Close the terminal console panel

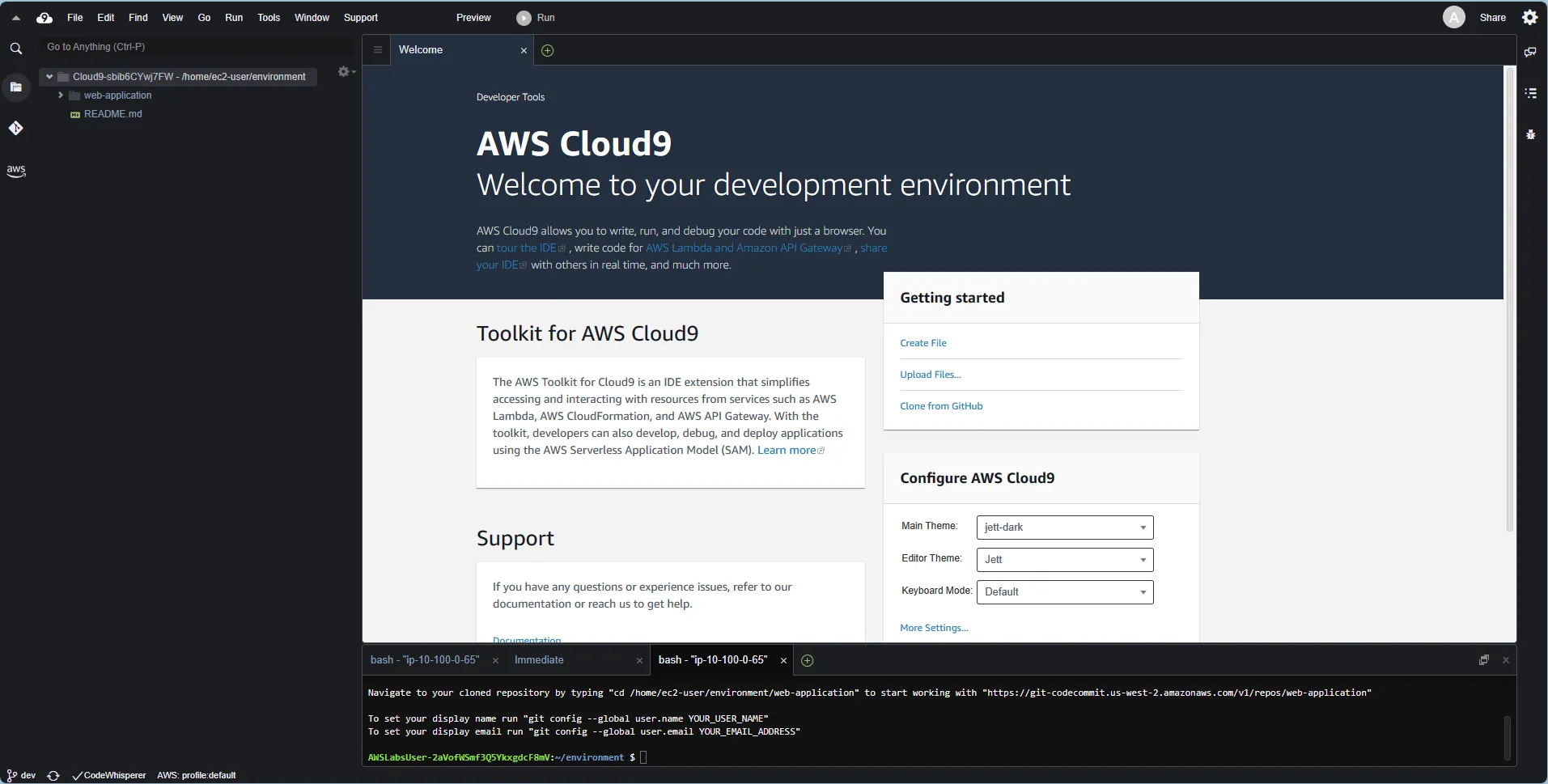click(x=1505, y=660)
